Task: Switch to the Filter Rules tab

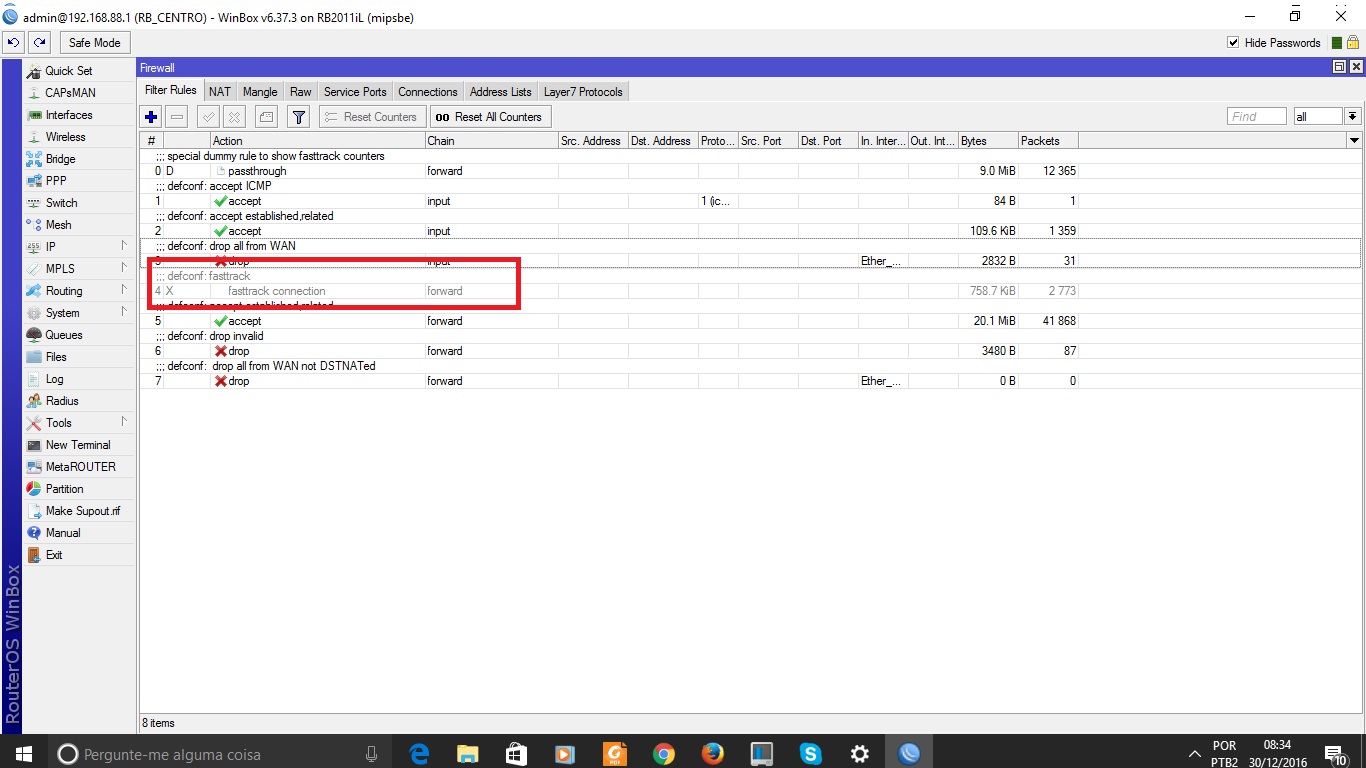Action: point(171,91)
